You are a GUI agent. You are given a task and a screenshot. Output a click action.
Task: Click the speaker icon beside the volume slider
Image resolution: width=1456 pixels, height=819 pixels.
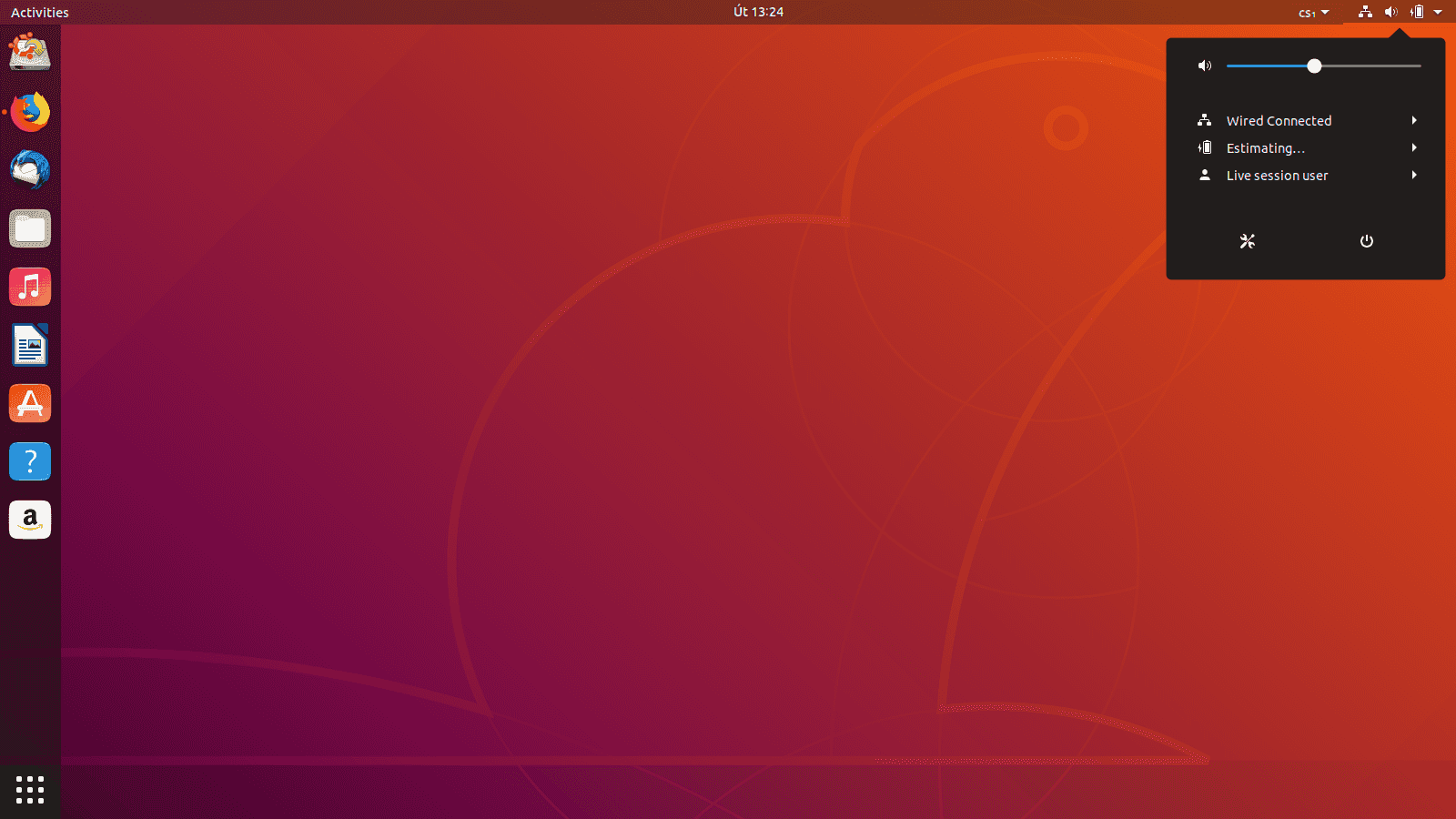coord(1205,66)
